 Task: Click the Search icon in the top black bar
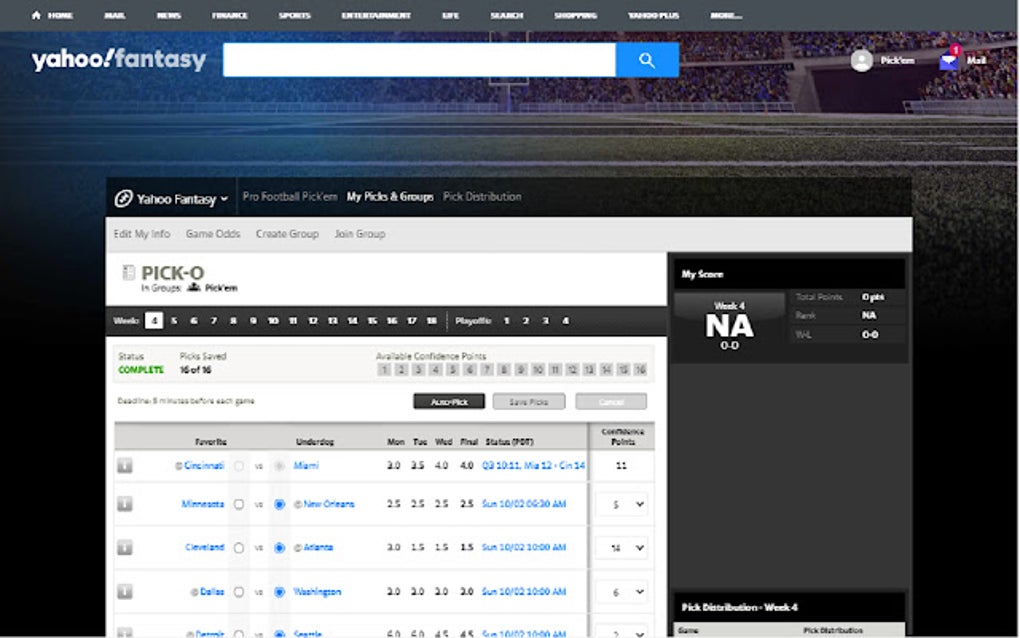(x=507, y=15)
